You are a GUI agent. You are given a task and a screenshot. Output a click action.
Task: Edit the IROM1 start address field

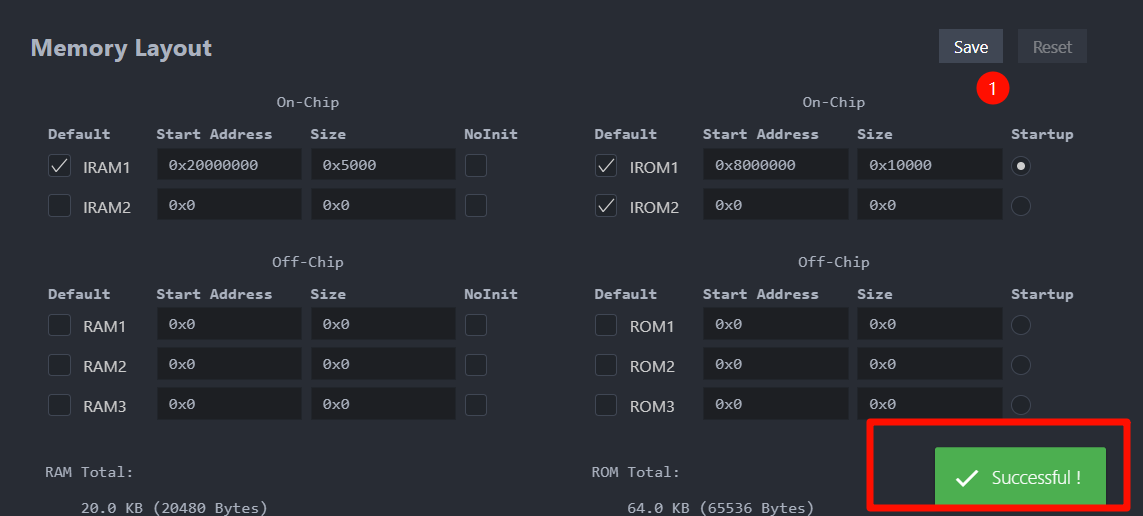click(775, 165)
